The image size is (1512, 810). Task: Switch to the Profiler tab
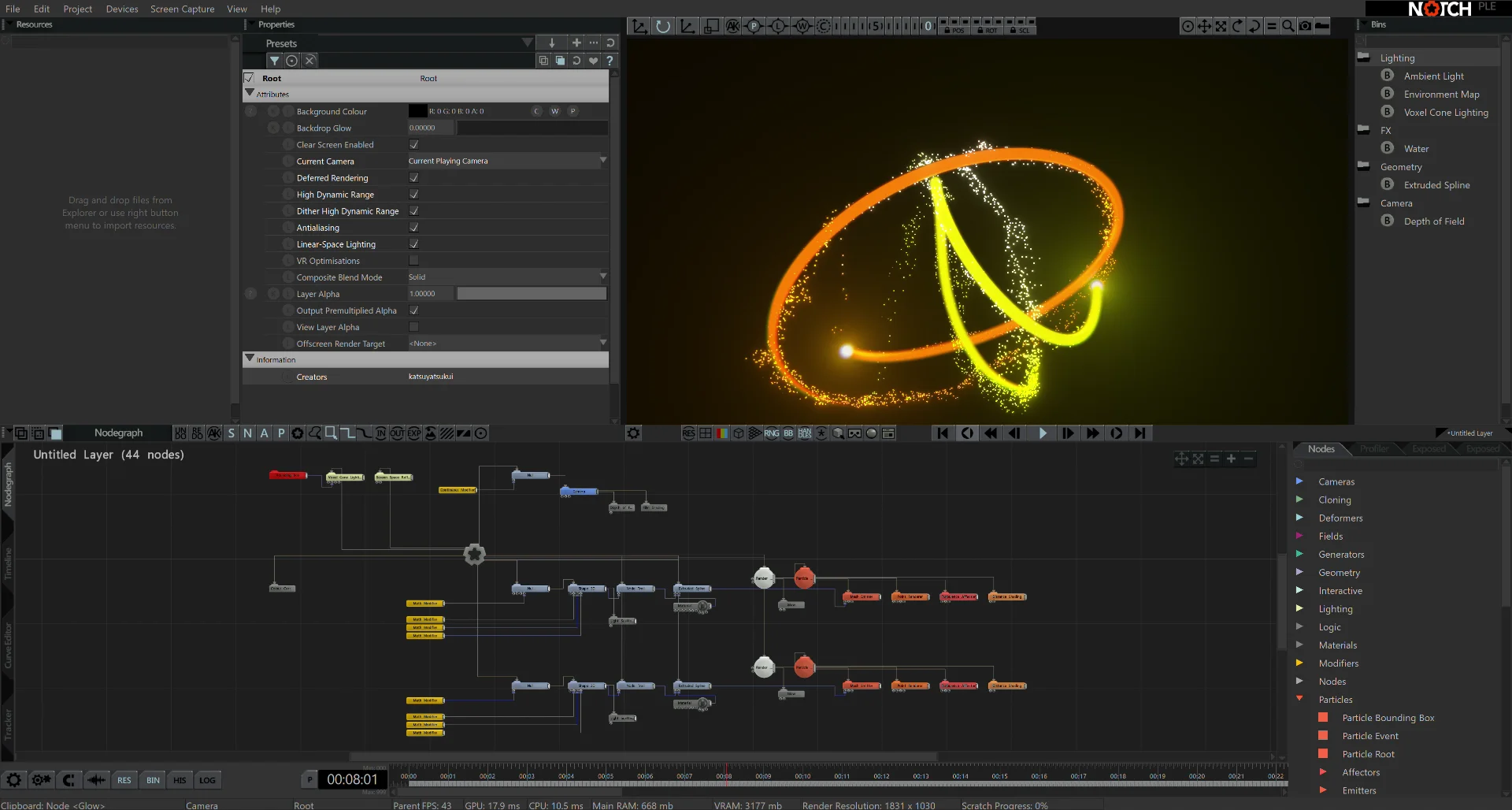1374,449
